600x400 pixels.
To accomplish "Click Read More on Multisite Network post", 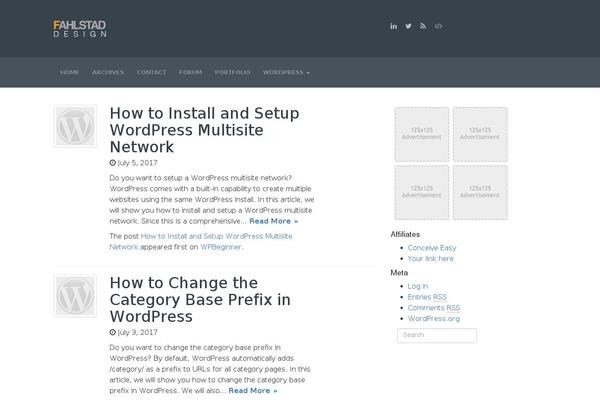I will pyautogui.click(x=274, y=221).
